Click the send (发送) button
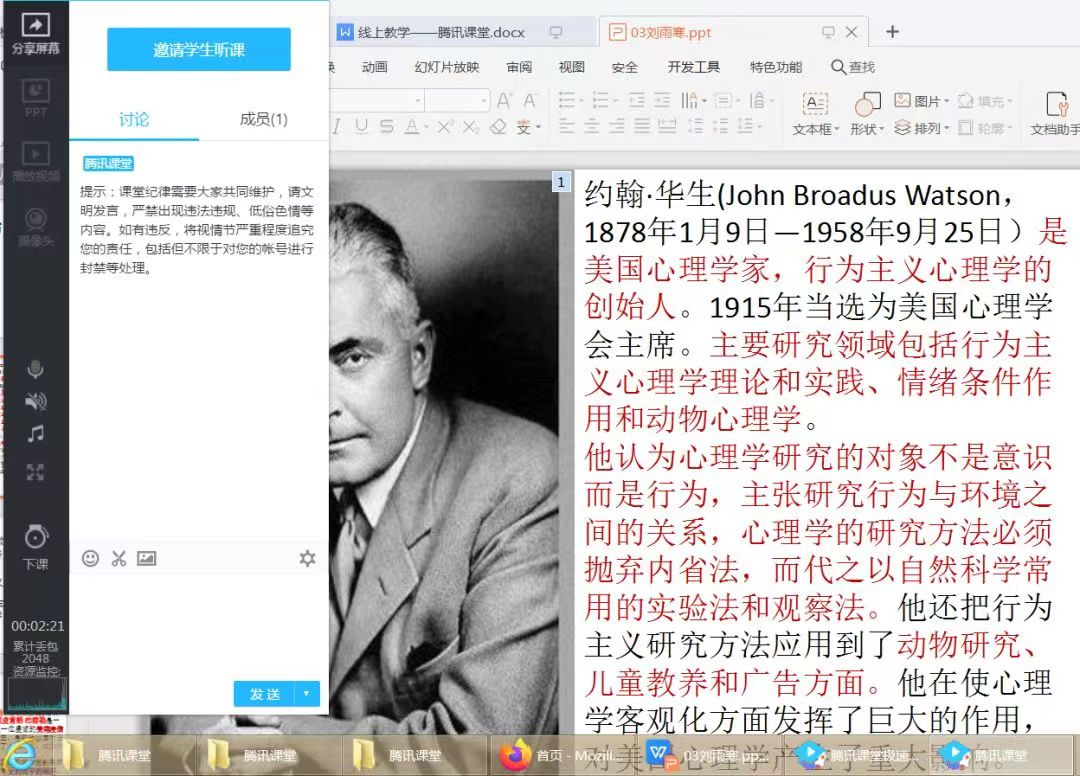Screen dimensions: 1080x776 264,694
